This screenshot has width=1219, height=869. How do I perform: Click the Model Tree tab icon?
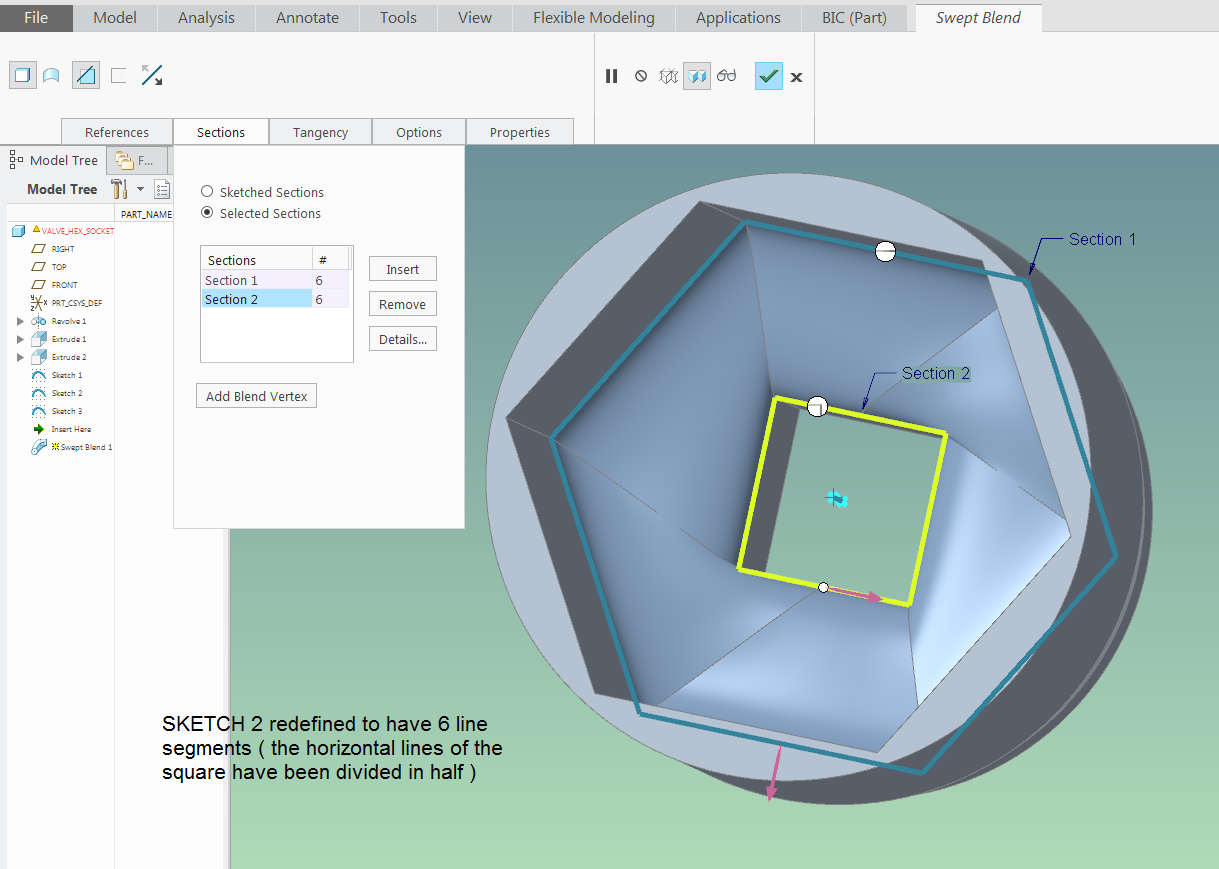(16, 160)
